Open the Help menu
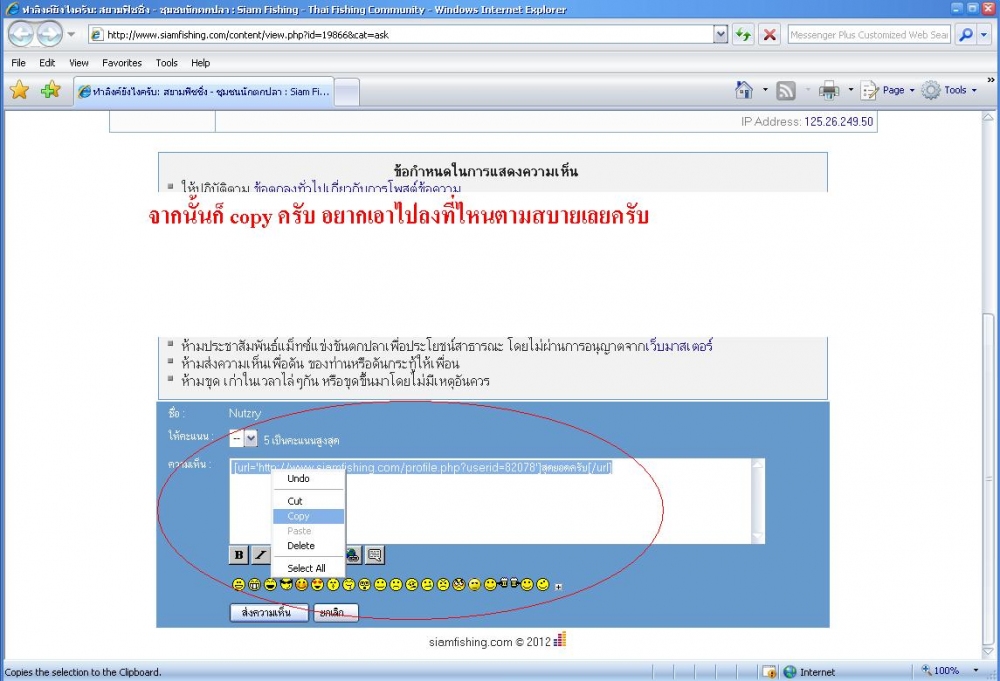The width and height of the screenshot is (1000, 681). click(200, 62)
